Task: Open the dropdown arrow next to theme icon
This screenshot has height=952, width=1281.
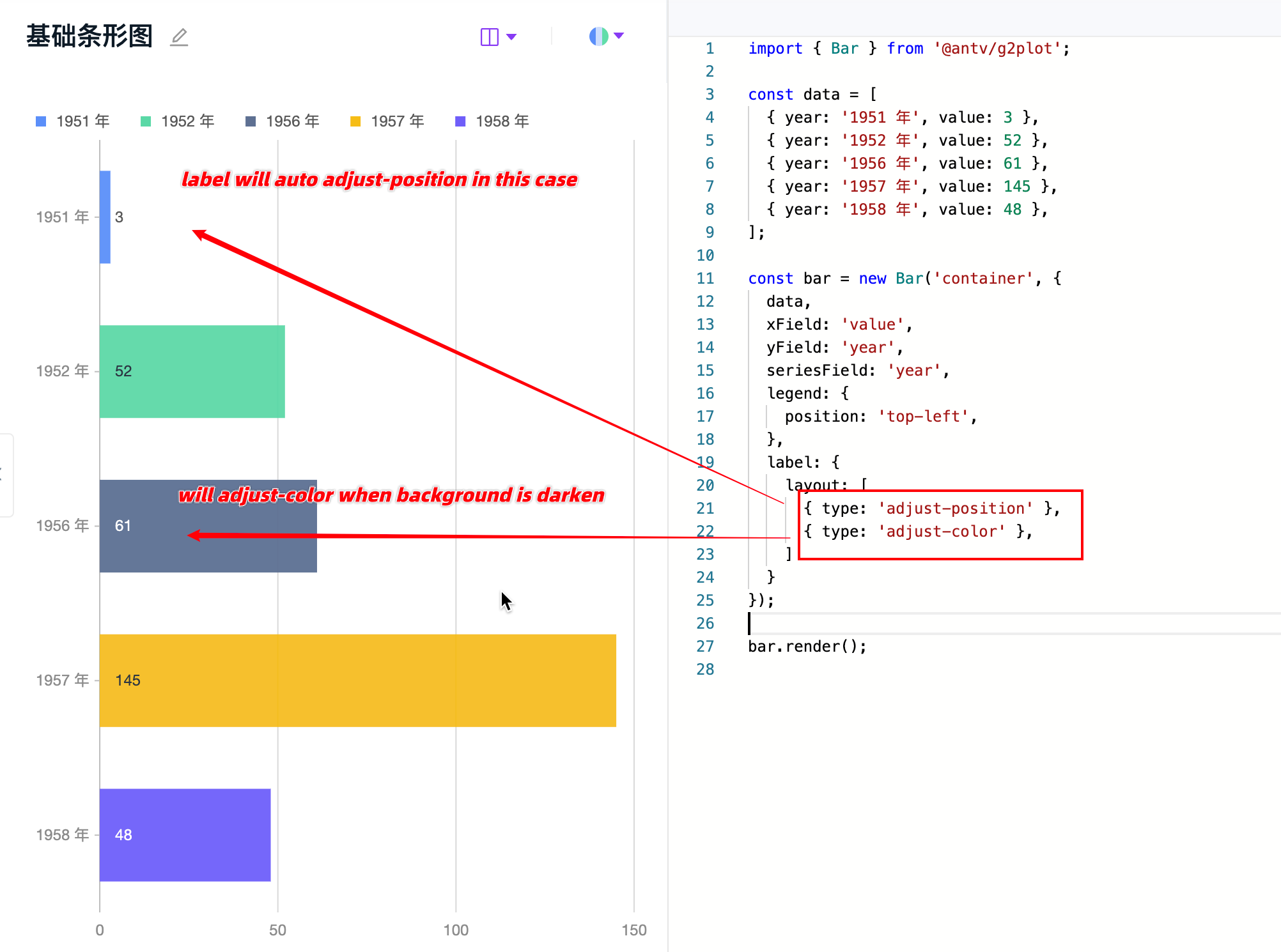Action: 619,36
